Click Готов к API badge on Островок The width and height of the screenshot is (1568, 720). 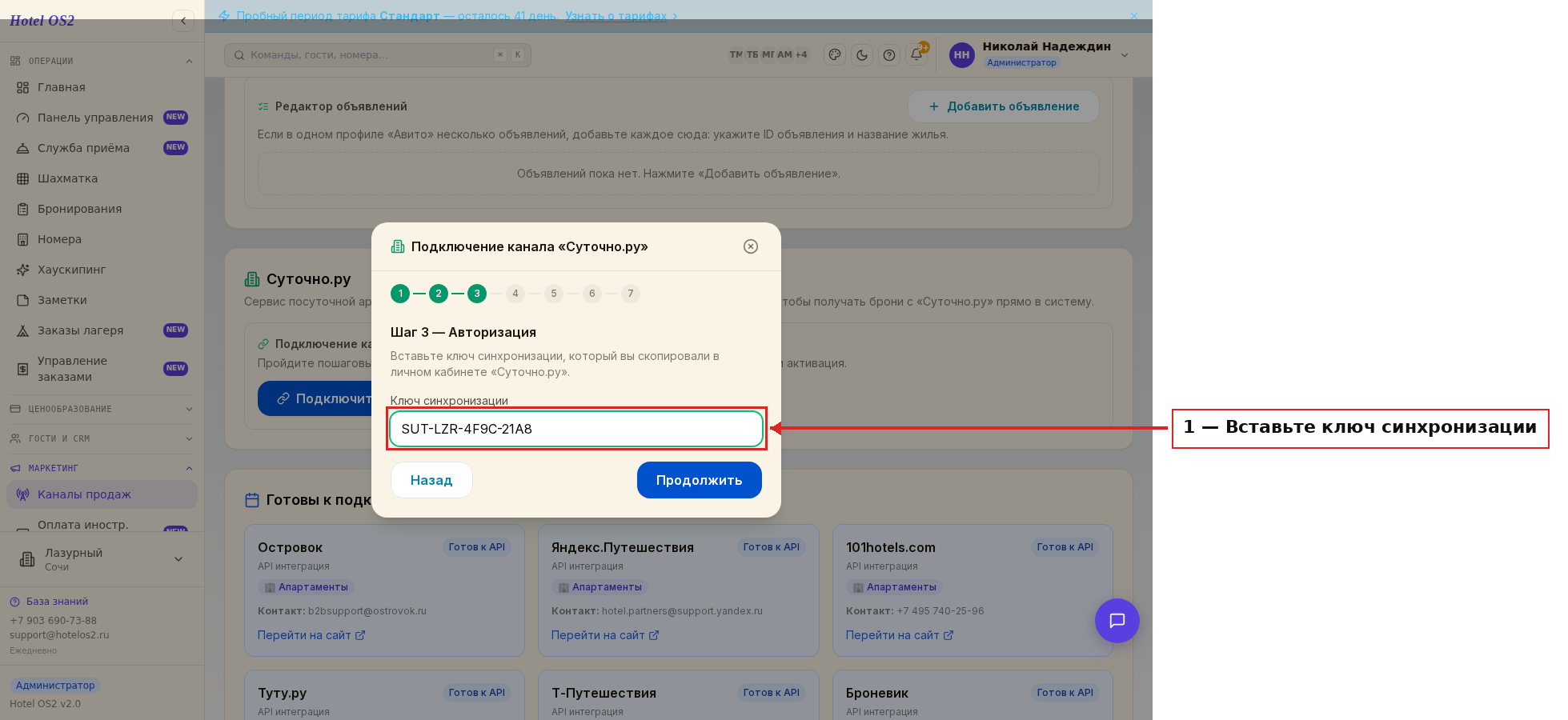pyautogui.click(x=477, y=547)
